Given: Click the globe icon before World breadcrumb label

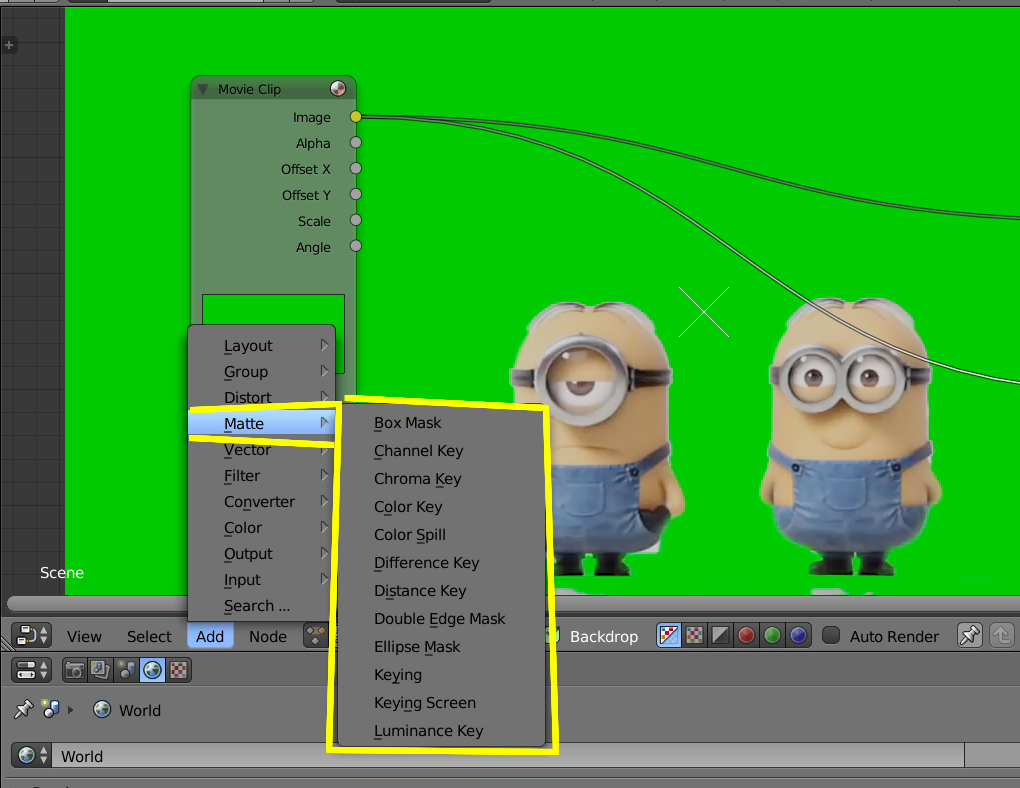Looking at the screenshot, I should pos(102,709).
